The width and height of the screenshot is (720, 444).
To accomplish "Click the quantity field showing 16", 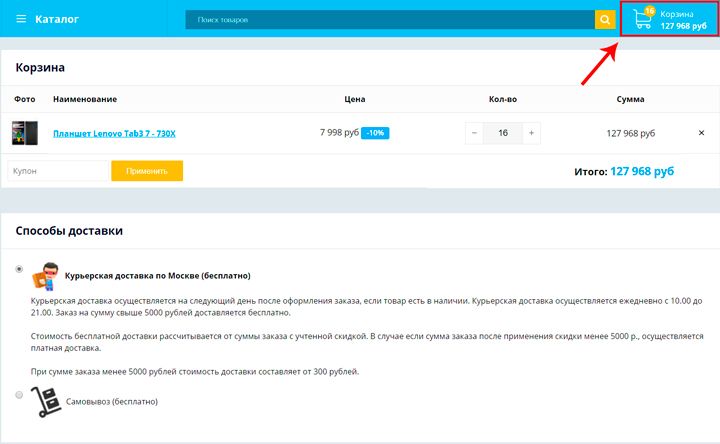I will 502,133.
